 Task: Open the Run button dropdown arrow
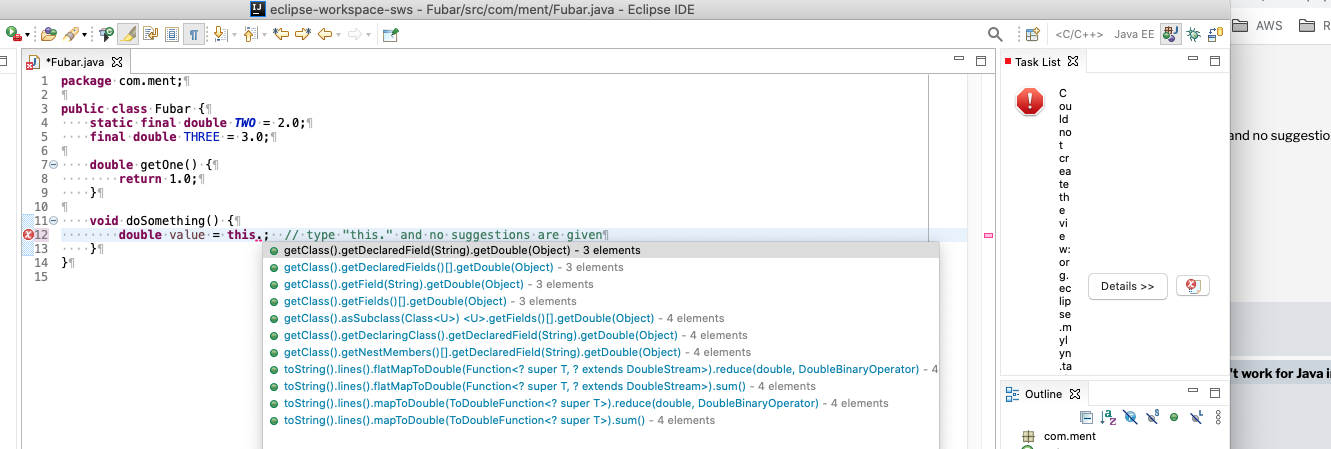28,35
